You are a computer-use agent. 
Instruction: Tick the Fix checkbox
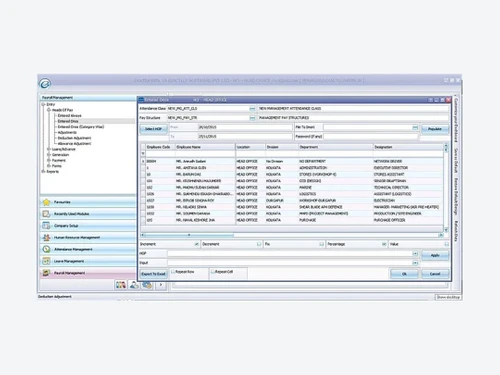(x=321, y=244)
